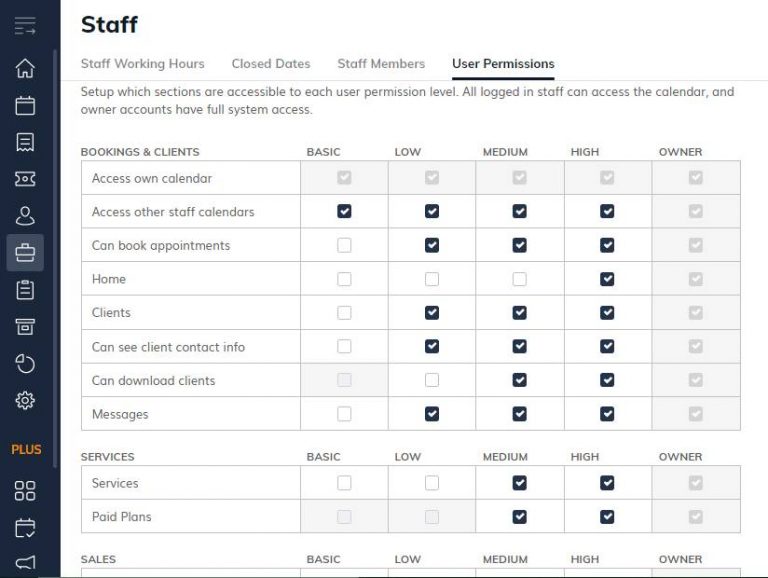The image size is (768, 578).
Task: Open the Home icon in sidebar
Action: 25,68
